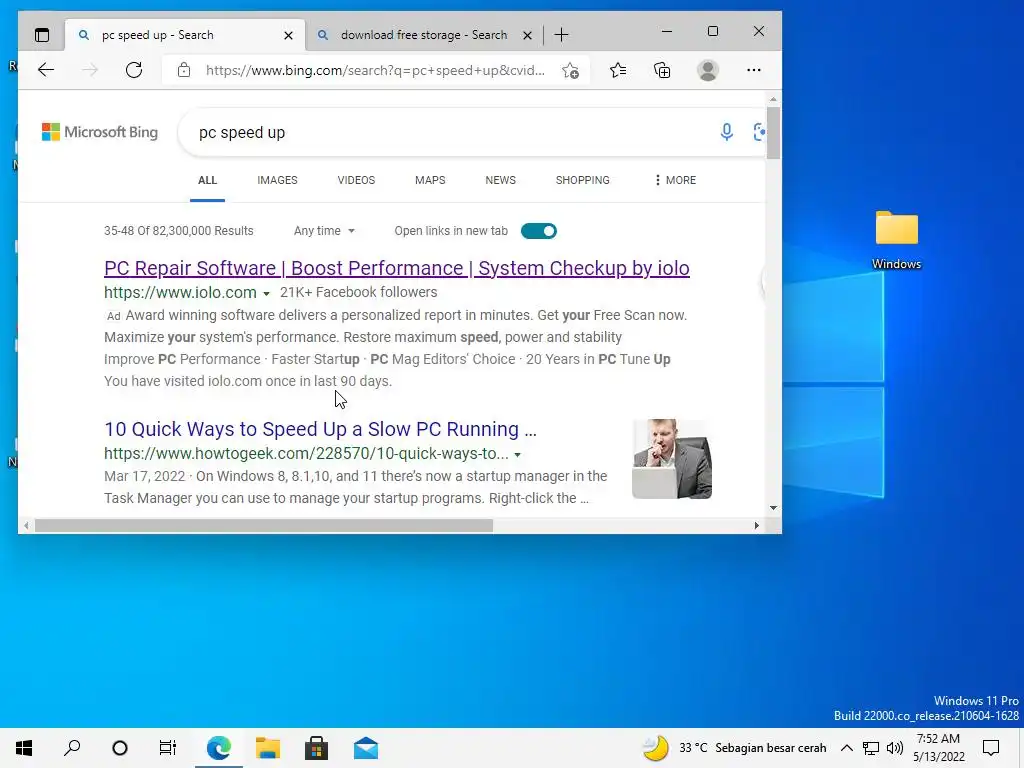
Task: Open the Collections icon in Edge toolbar
Action: [662, 70]
